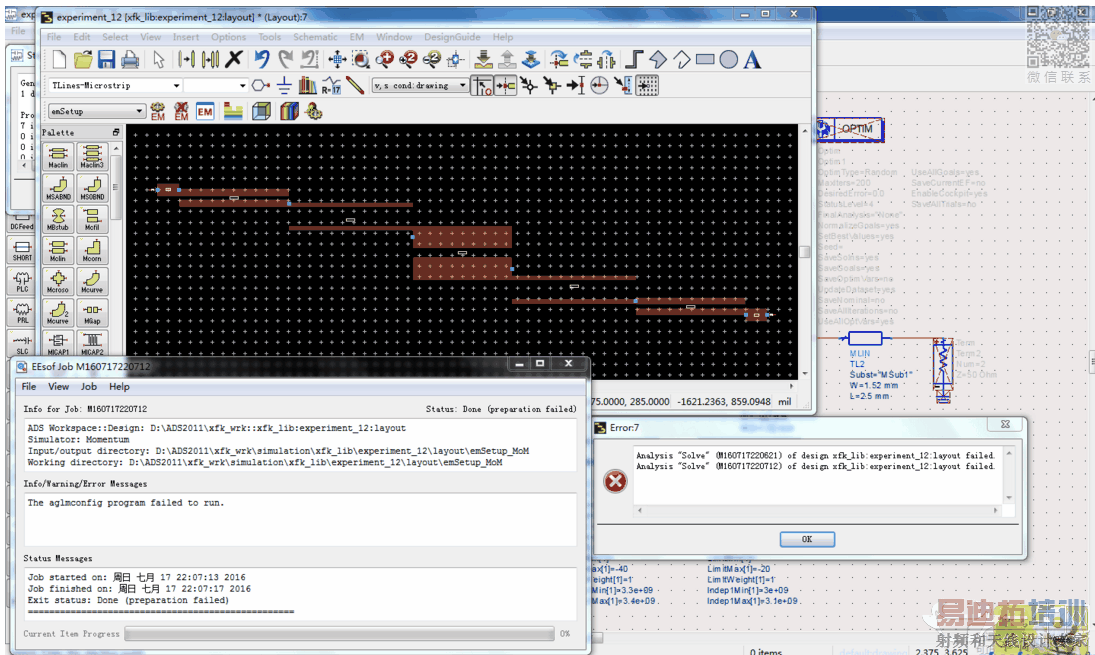Image resolution: width=1095 pixels, height=655 pixels.
Task: Select the Mcroso cross component
Action: 58,281
